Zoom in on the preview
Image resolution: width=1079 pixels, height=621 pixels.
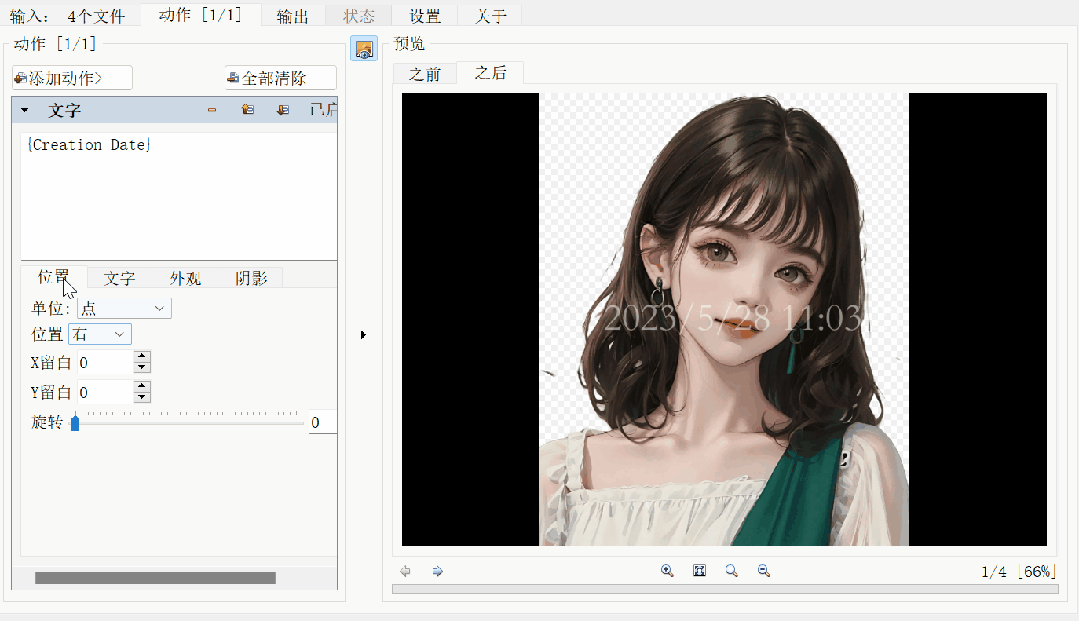pos(667,571)
